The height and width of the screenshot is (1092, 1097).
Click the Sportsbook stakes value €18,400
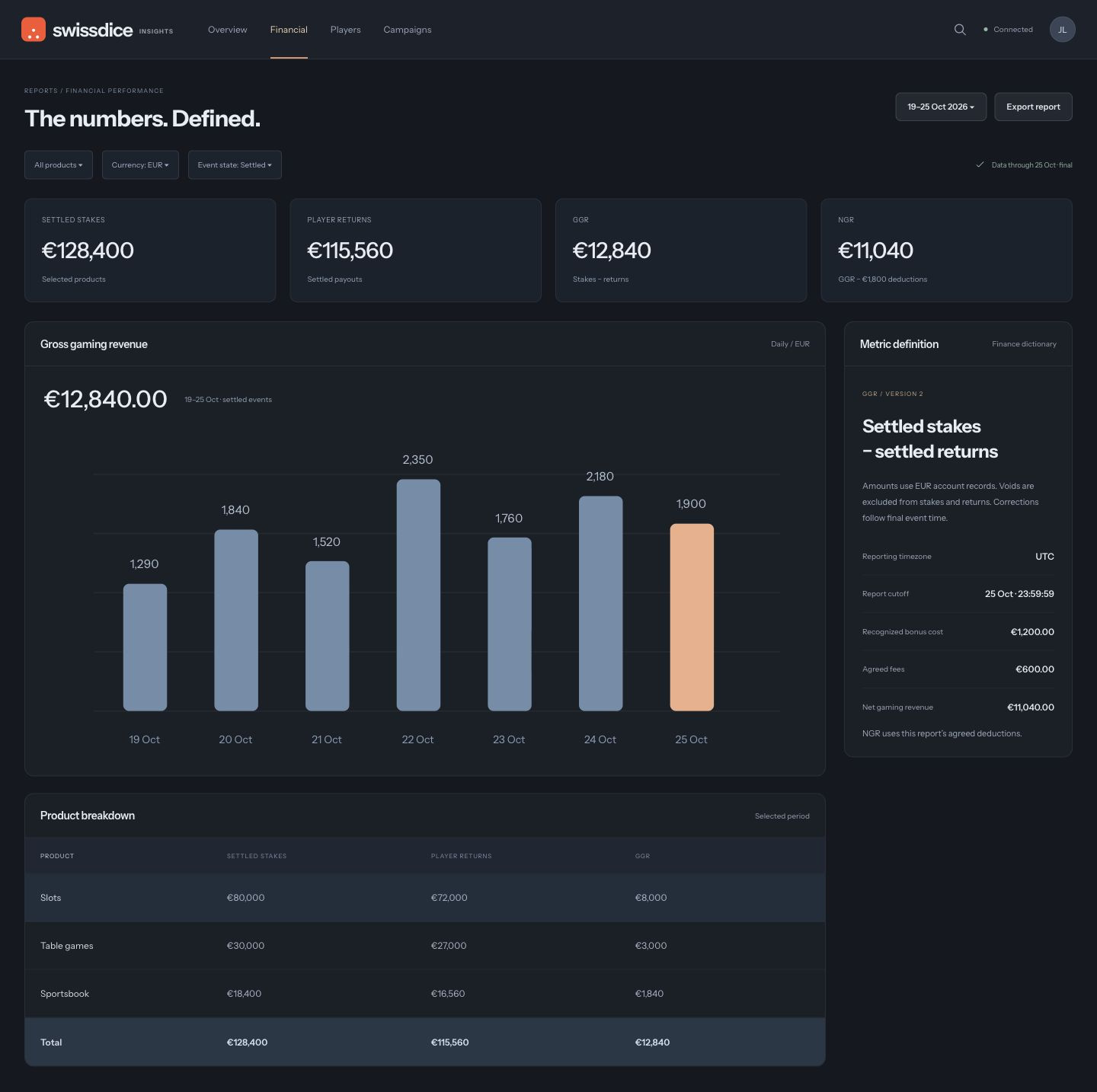pos(245,994)
